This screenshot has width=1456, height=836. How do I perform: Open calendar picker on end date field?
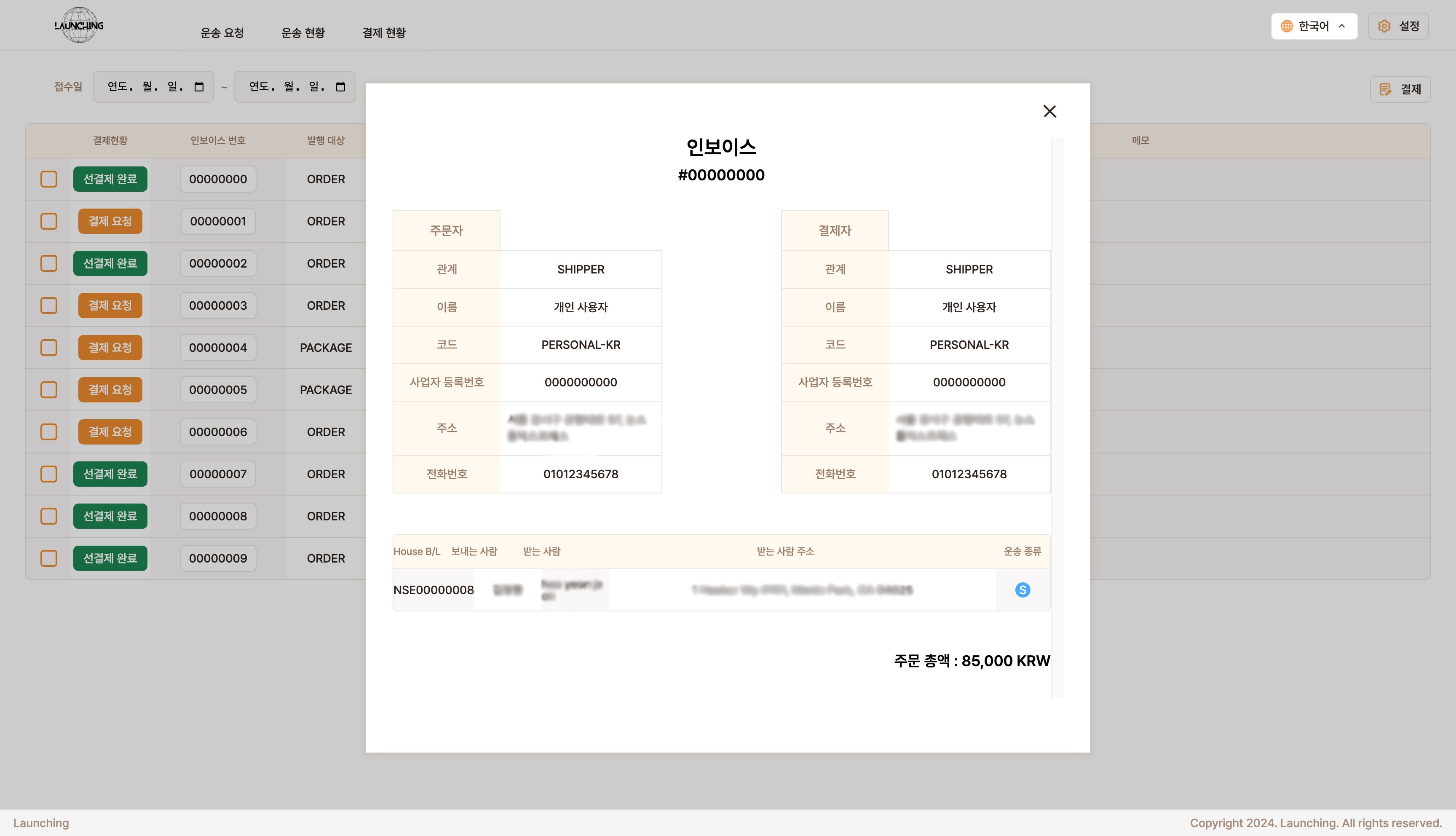tap(340, 87)
